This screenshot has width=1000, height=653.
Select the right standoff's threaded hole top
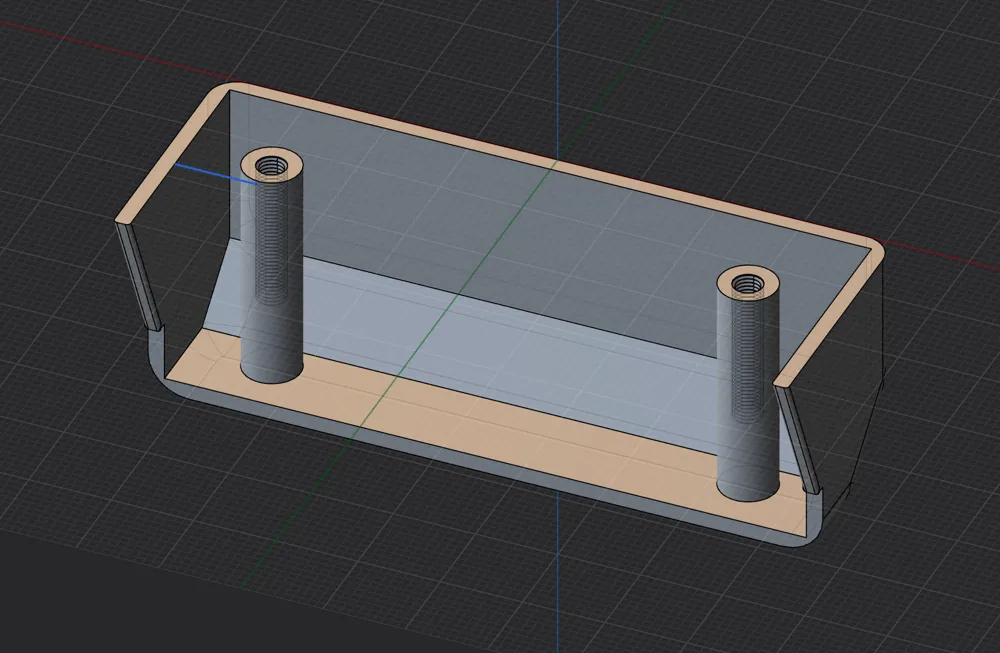748,285
